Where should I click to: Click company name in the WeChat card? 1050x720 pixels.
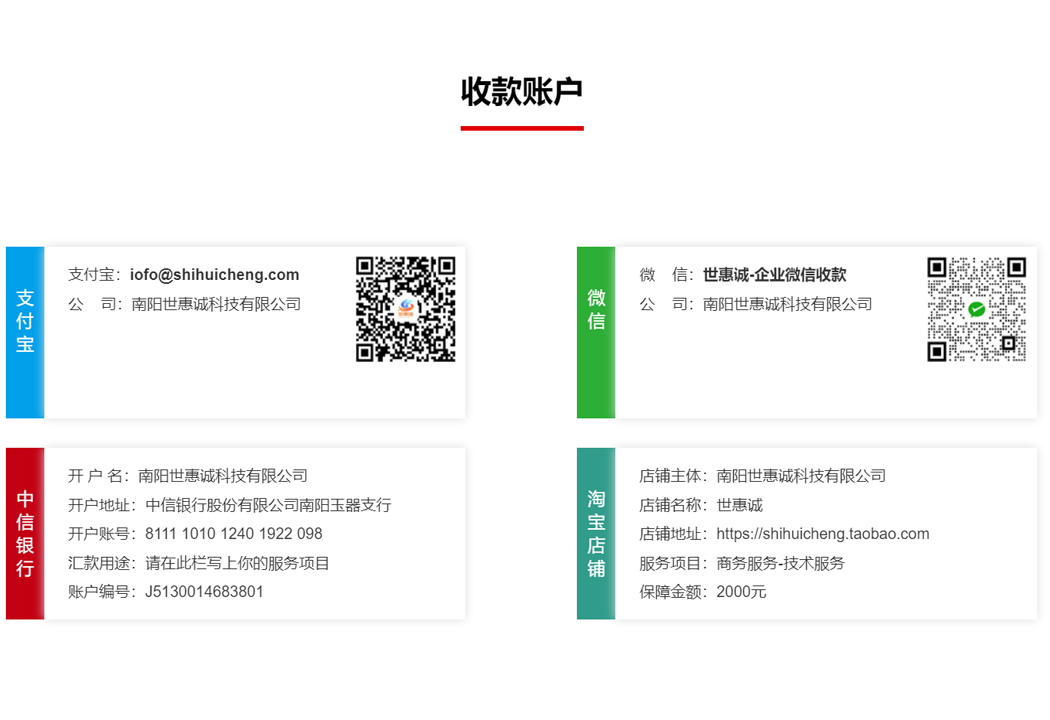[787, 304]
